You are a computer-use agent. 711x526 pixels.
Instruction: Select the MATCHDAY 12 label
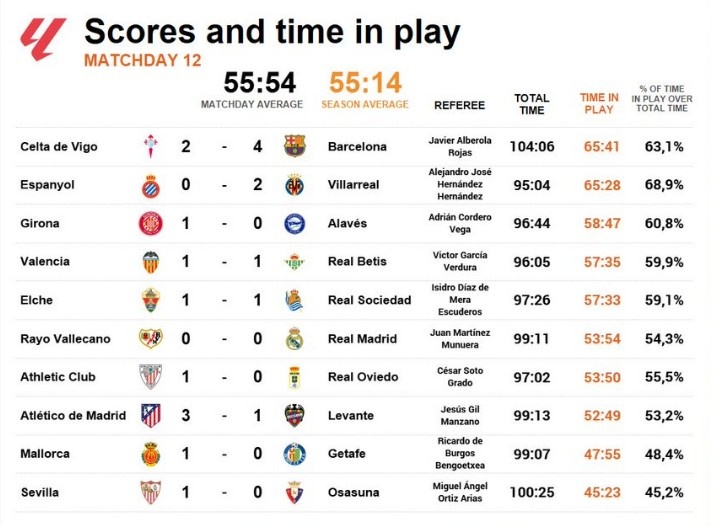pos(143,61)
